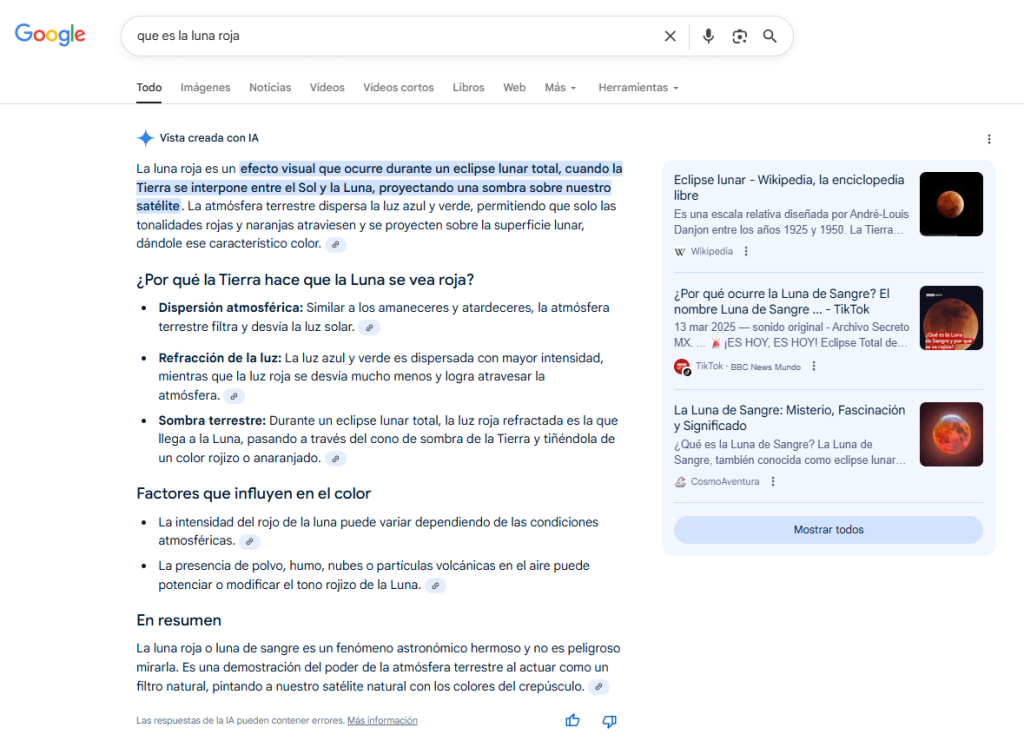Switch to the Noticias tab
1024x741 pixels.
point(270,88)
